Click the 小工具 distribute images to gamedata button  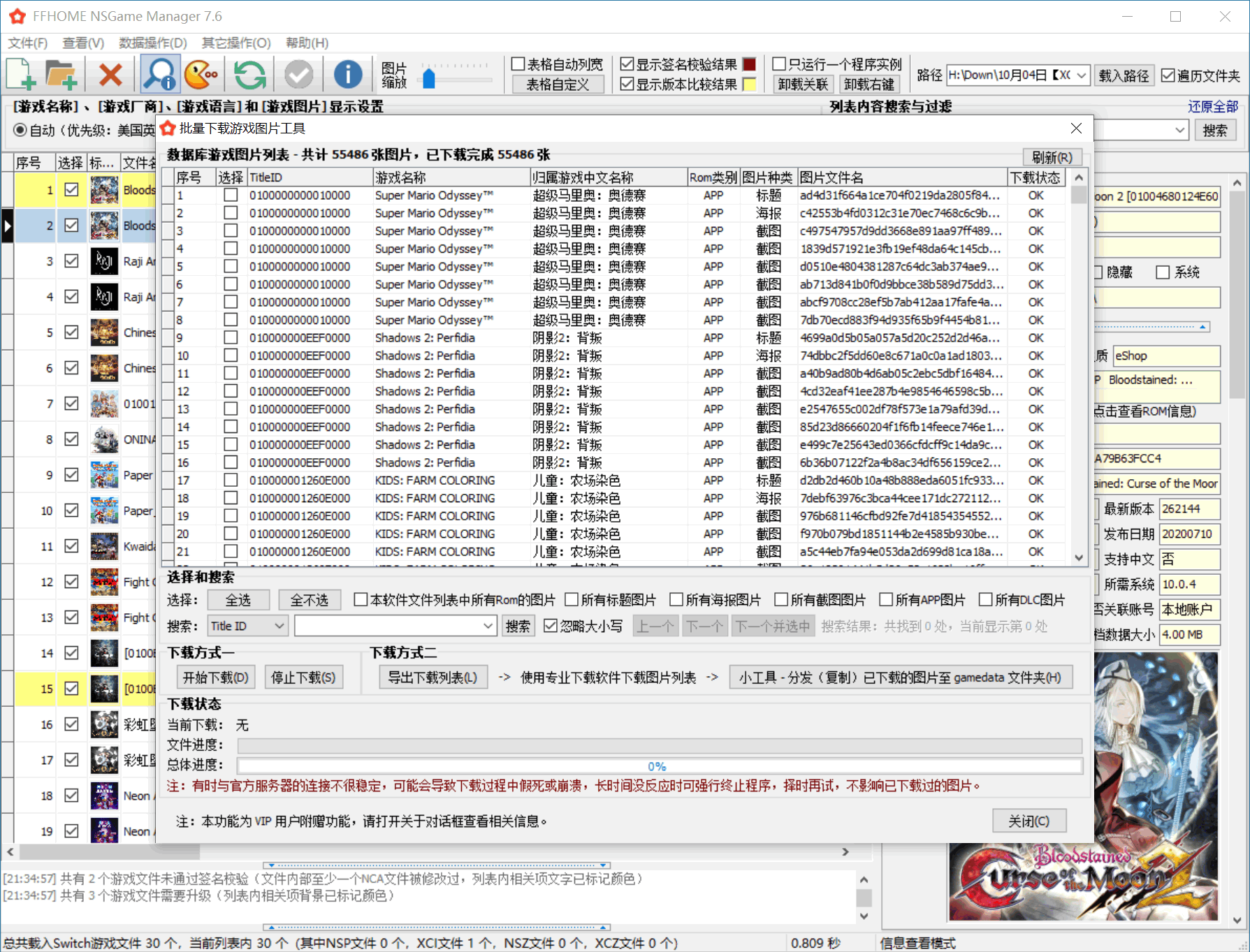pos(900,678)
